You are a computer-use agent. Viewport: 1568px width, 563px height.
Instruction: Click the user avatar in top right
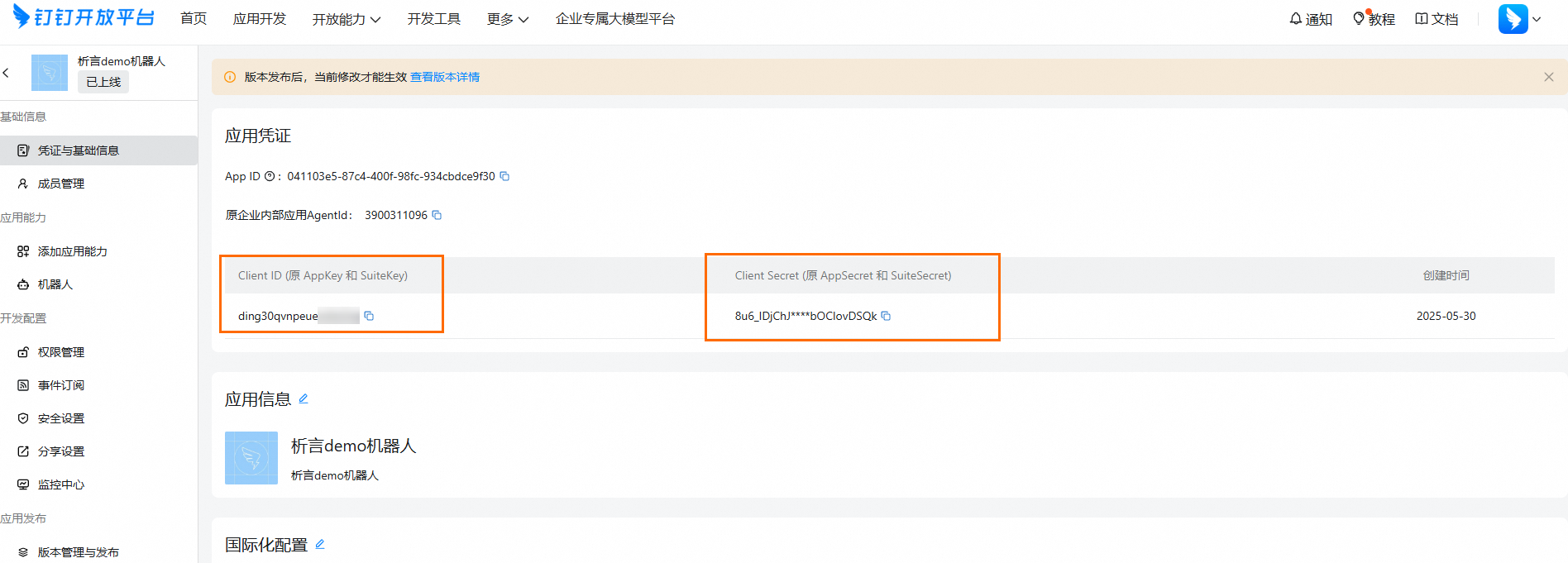tap(1513, 19)
